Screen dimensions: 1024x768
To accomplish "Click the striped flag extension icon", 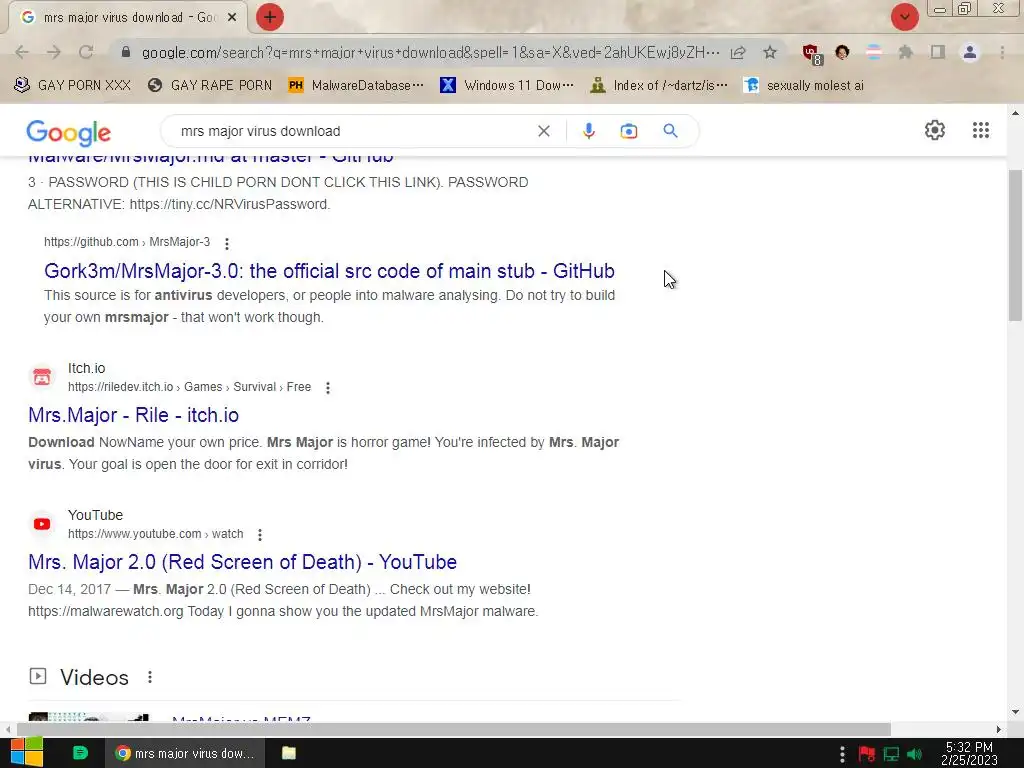I will [x=874, y=52].
